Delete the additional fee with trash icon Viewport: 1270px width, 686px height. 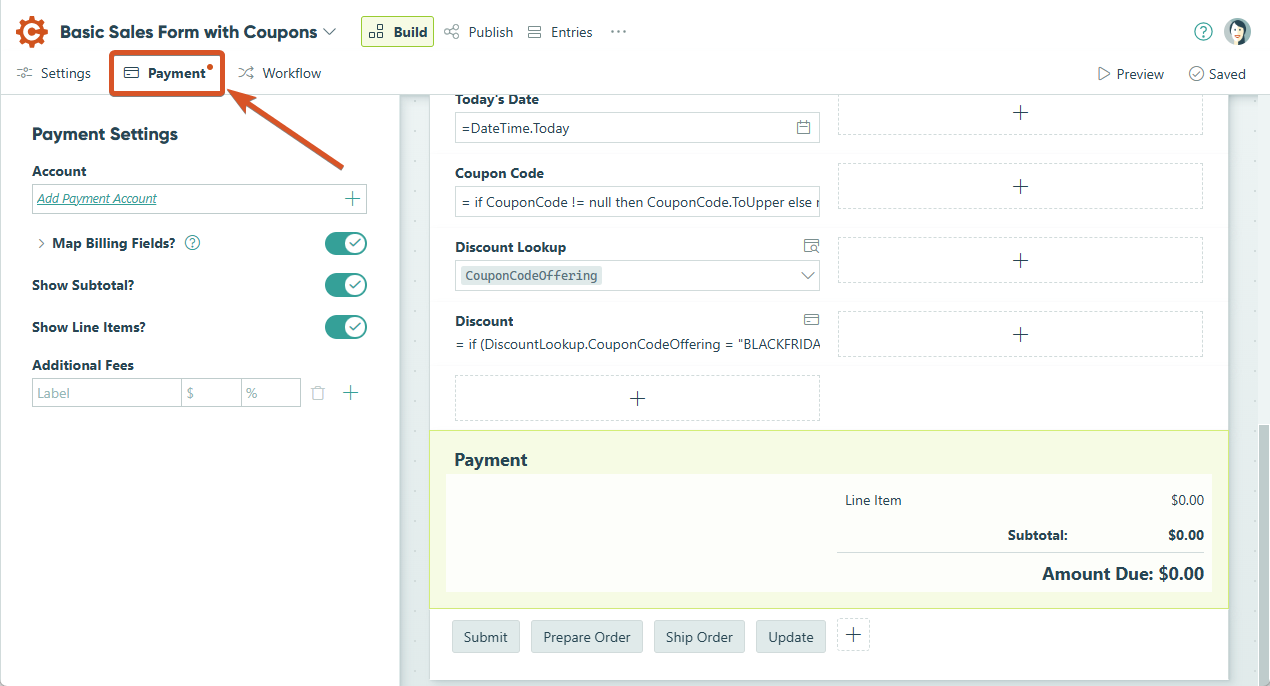[x=318, y=393]
